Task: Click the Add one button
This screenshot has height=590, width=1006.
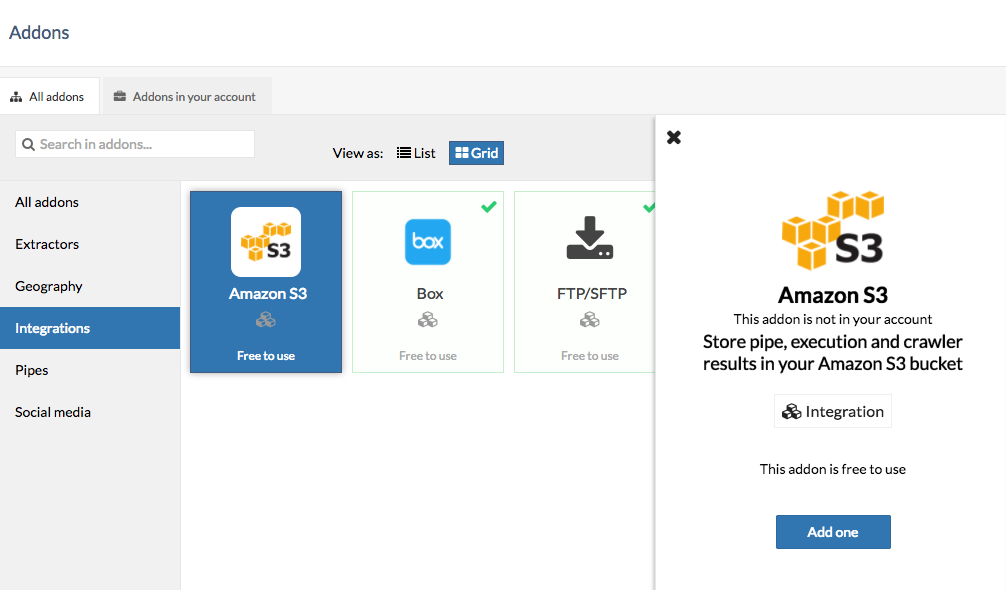Action: pyautogui.click(x=833, y=531)
